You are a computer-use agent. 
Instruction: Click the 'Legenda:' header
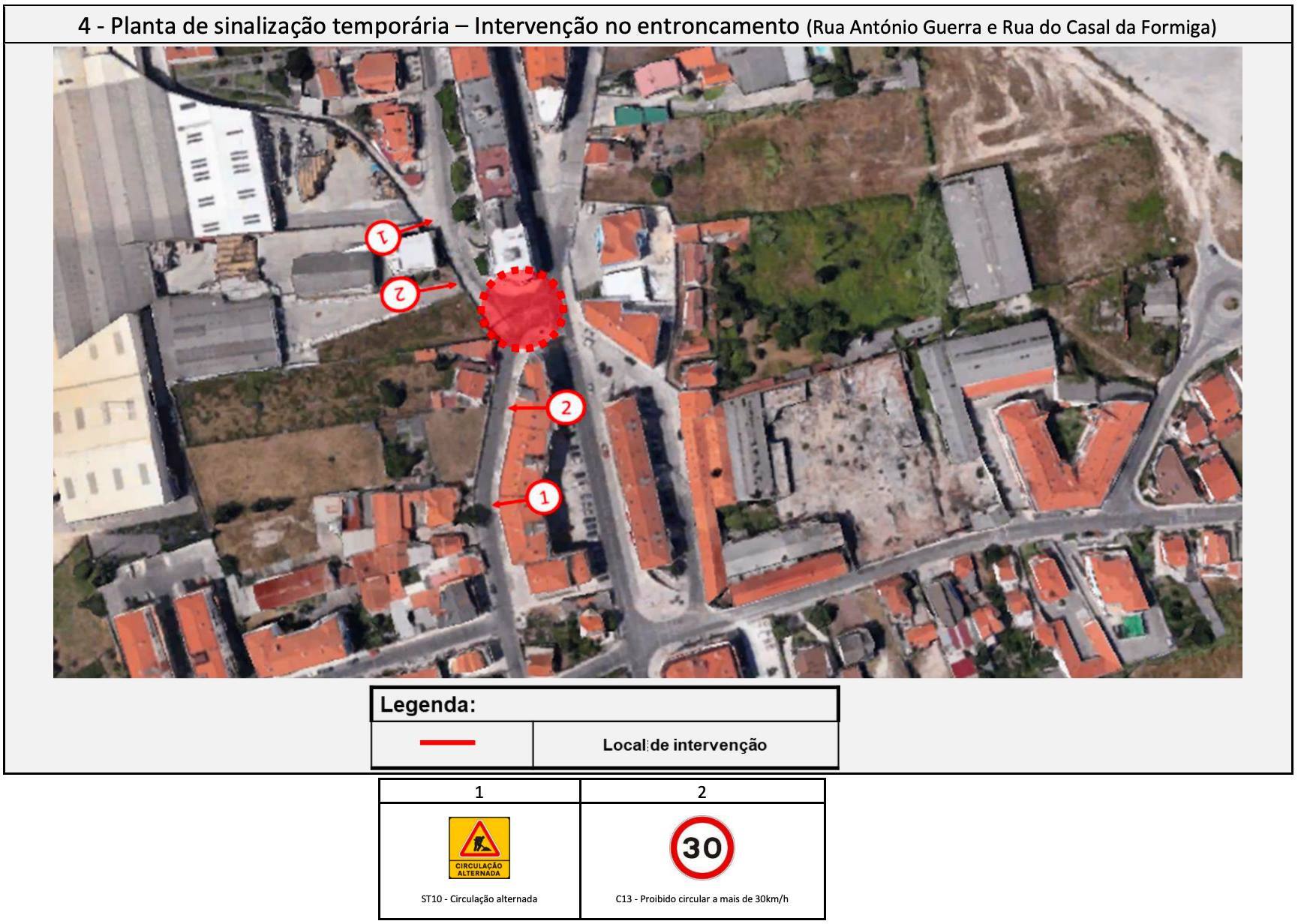(x=428, y=705)
